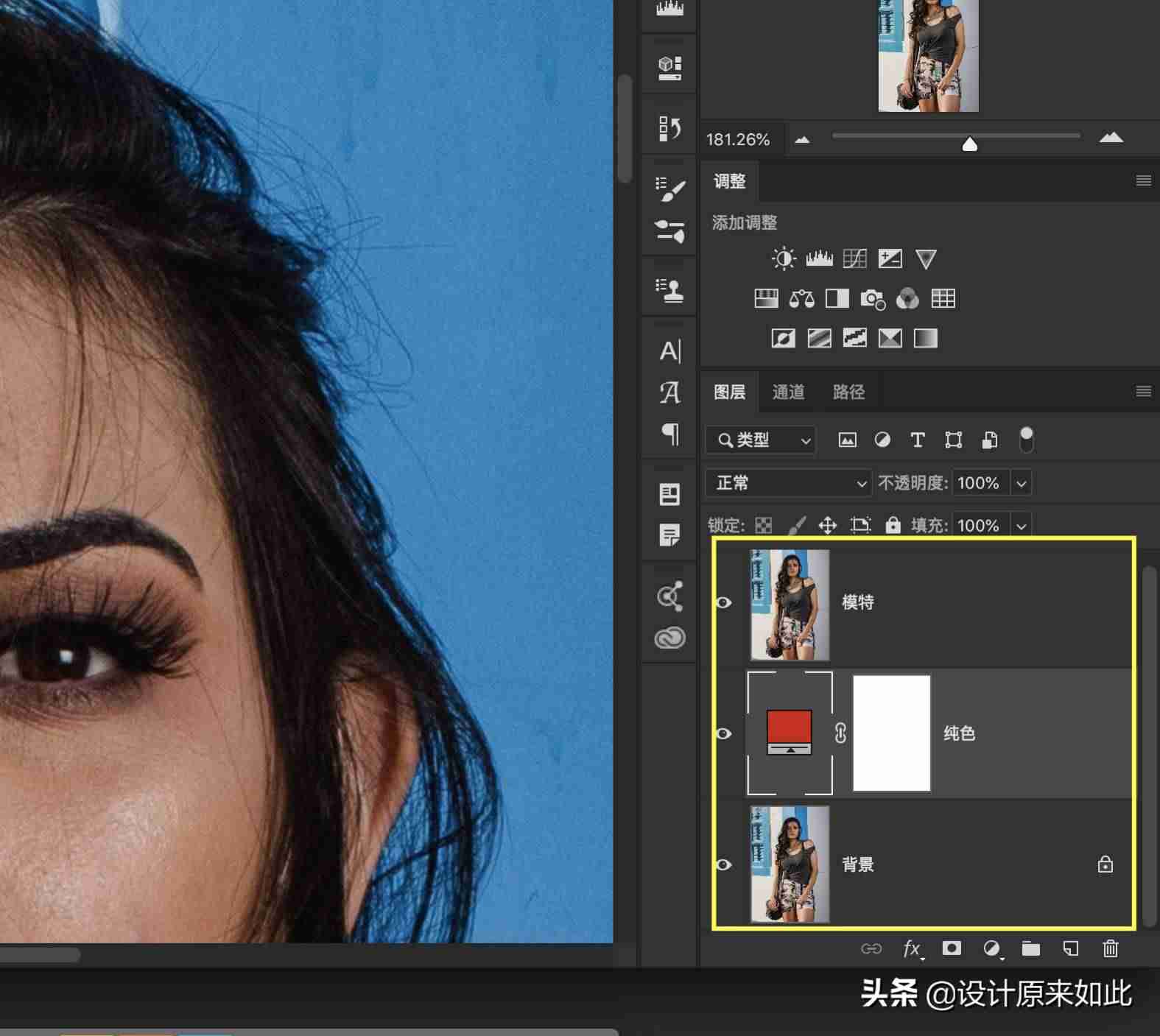This screenshot has height=1036, width=1160.
Task: Switch to the 路径 tab
Action: 848,392
